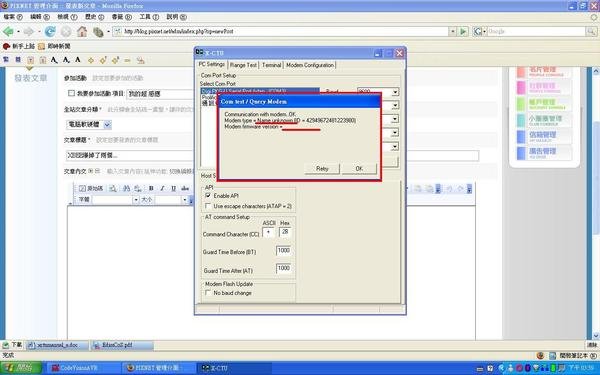
Task: Click the blue 信箱管理 sidebar button
Action: tap(544, 137)
